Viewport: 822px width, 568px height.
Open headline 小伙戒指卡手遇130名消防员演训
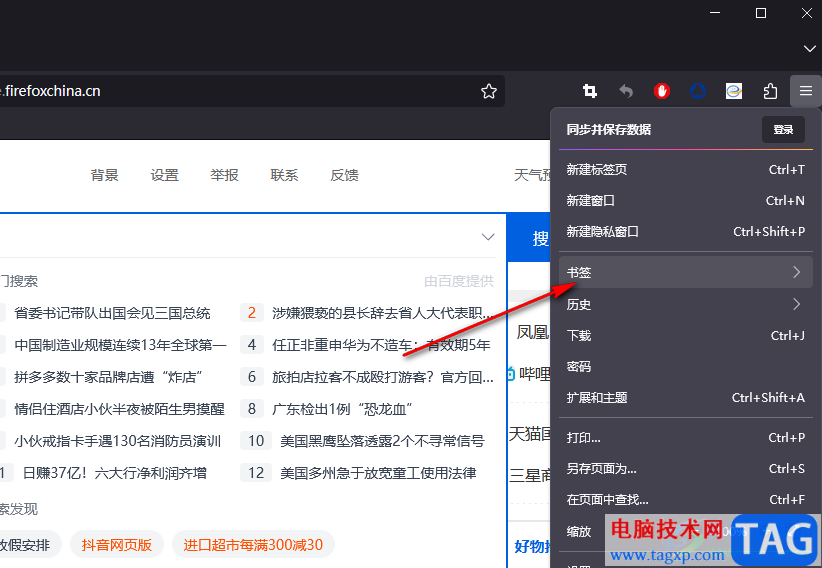(118, 441)
